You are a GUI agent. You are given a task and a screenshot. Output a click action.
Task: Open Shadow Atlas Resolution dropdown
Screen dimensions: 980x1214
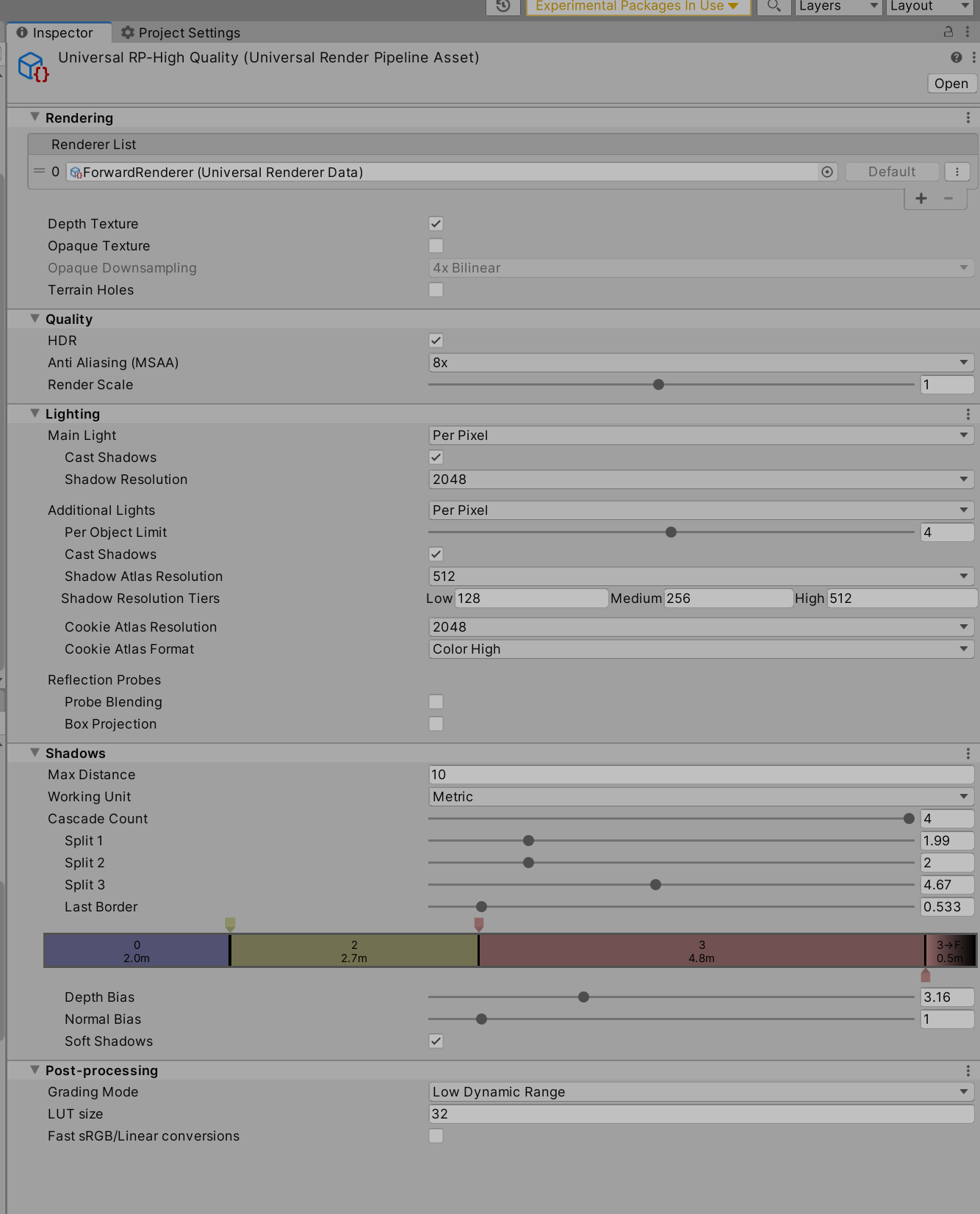tap(701, 577)
